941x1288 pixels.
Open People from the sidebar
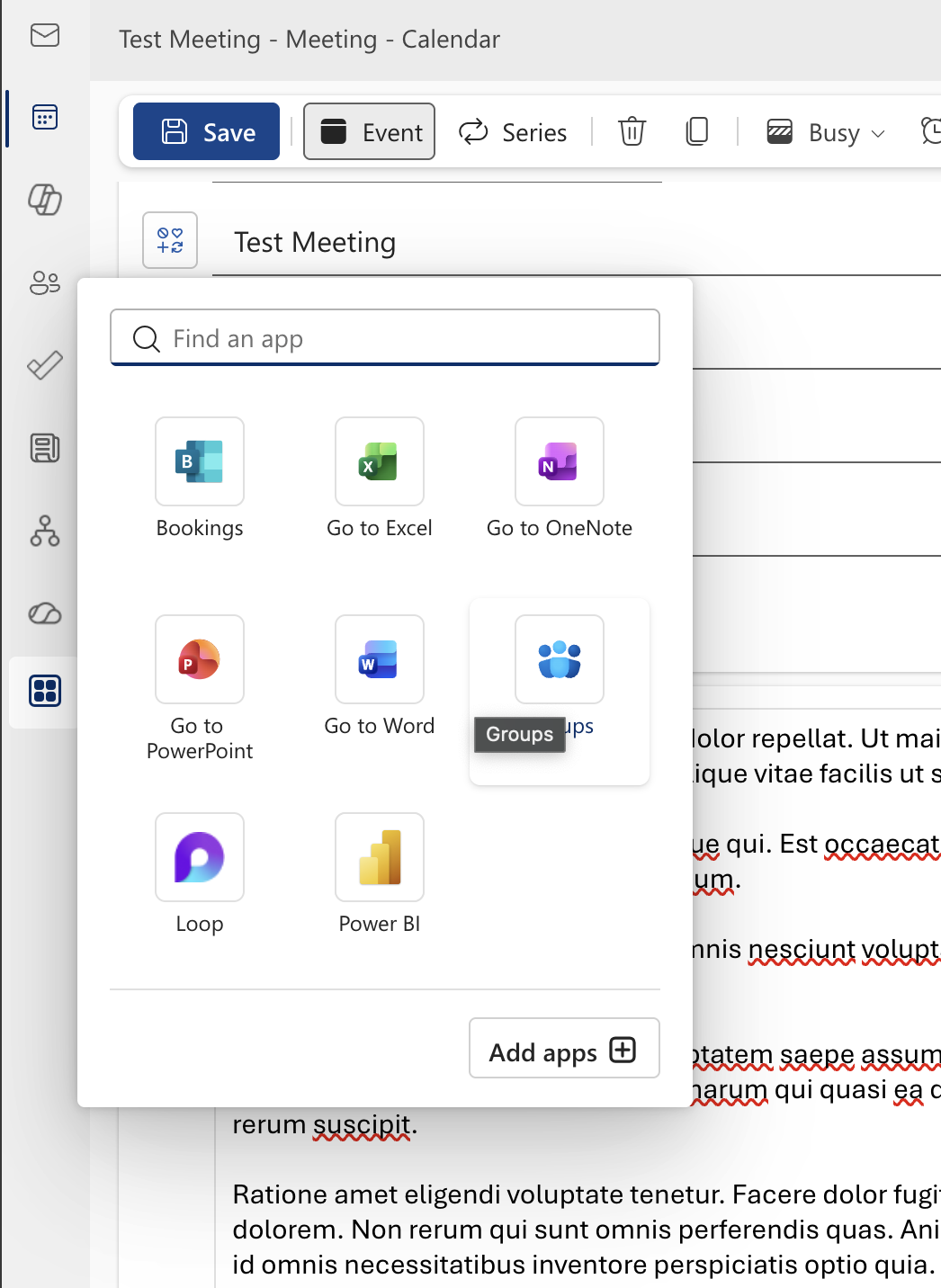(45, 283)
